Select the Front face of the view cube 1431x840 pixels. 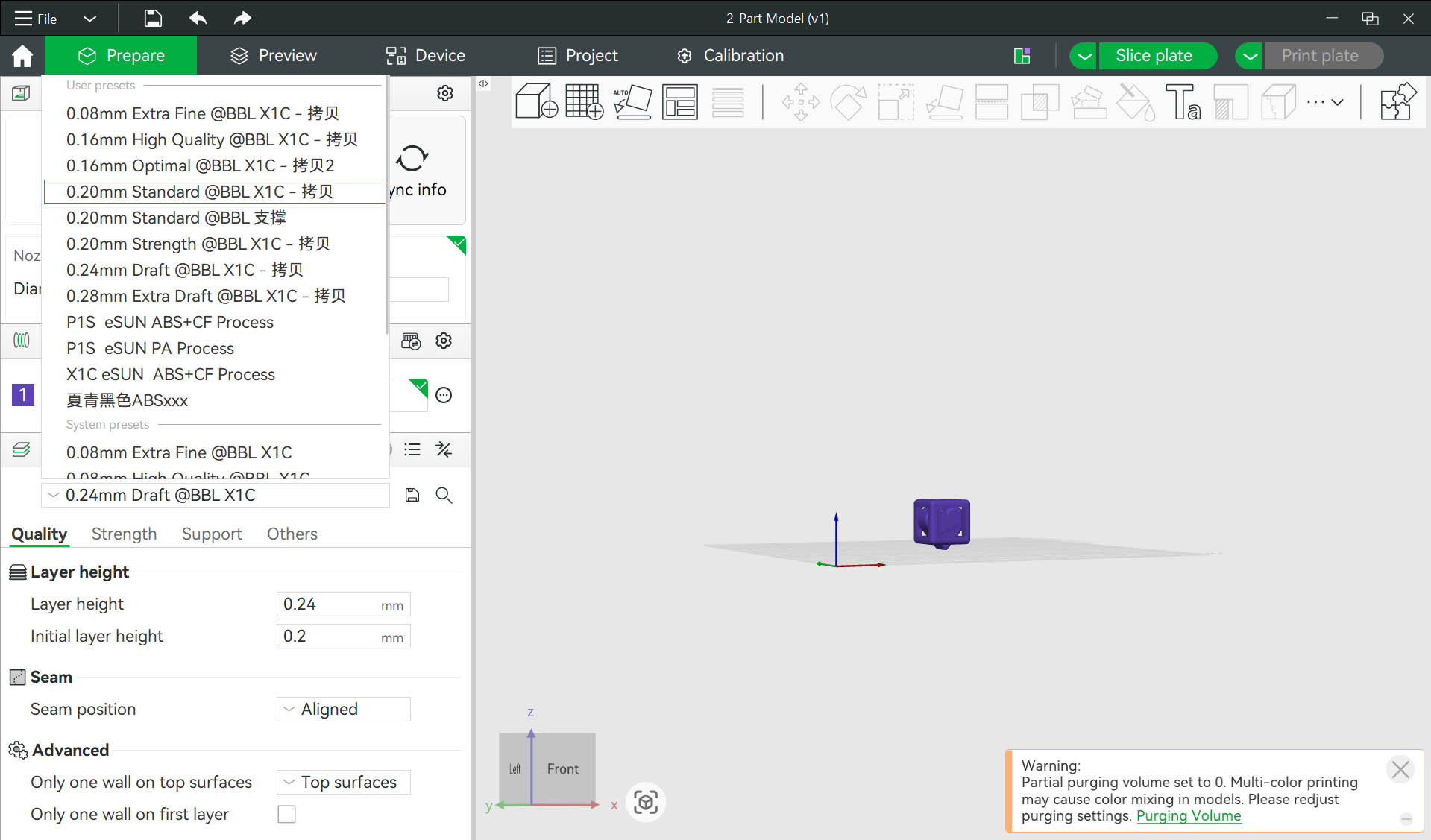coord(563,769)
